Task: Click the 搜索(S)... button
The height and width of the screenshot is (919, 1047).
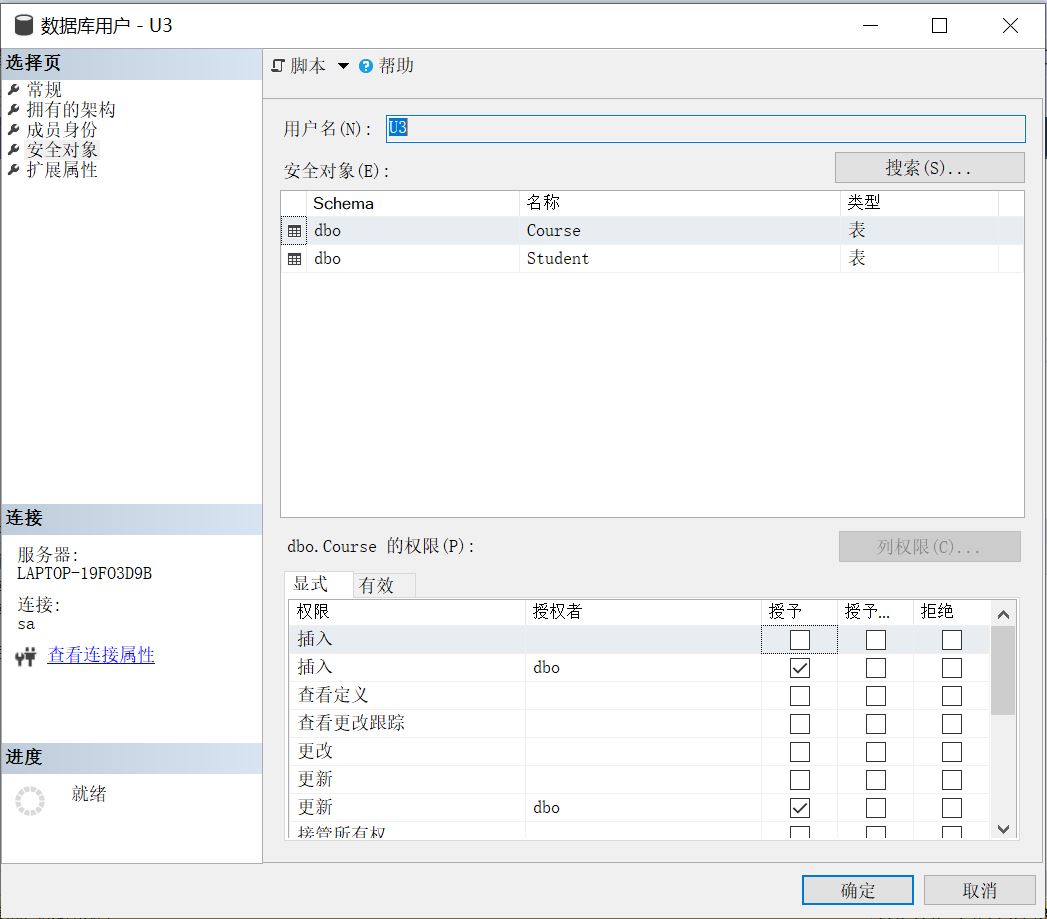Action: point(928,166)
